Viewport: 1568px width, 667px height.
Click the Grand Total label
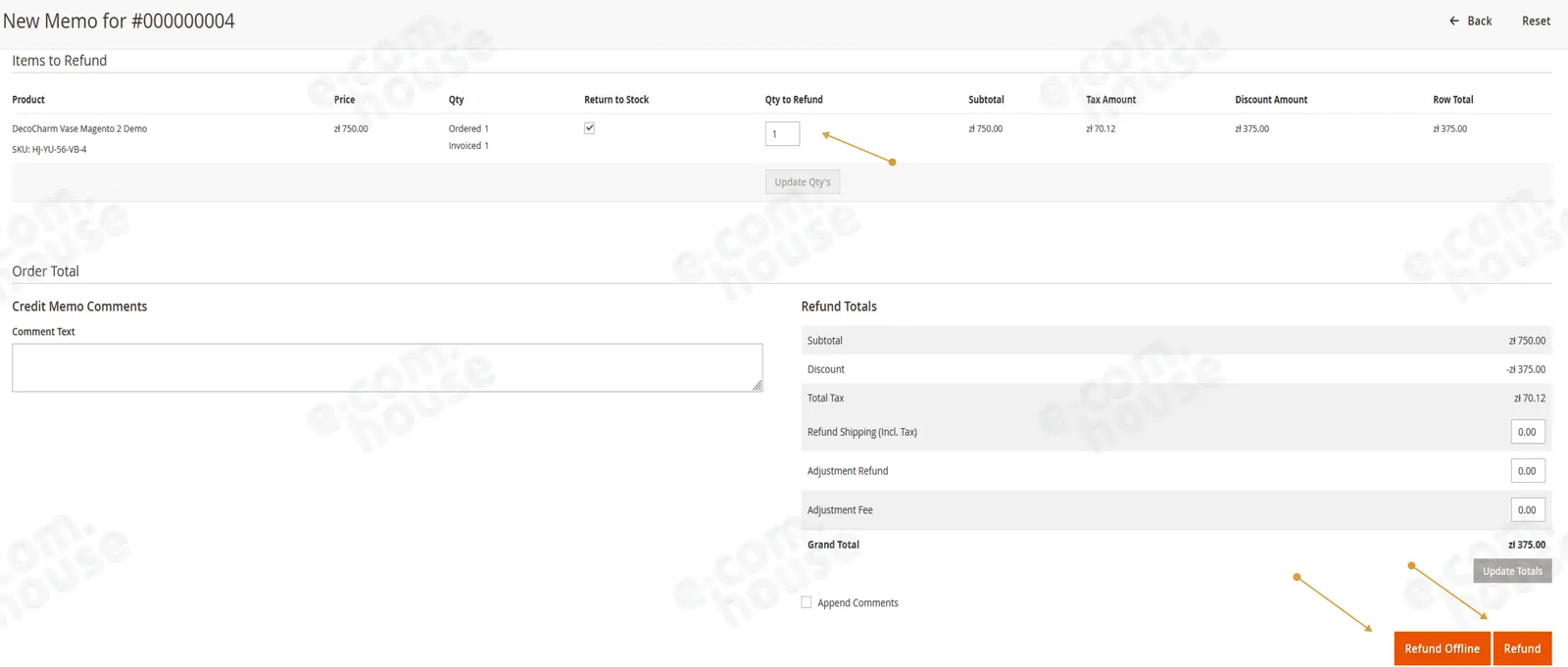[x=833, y=545]
